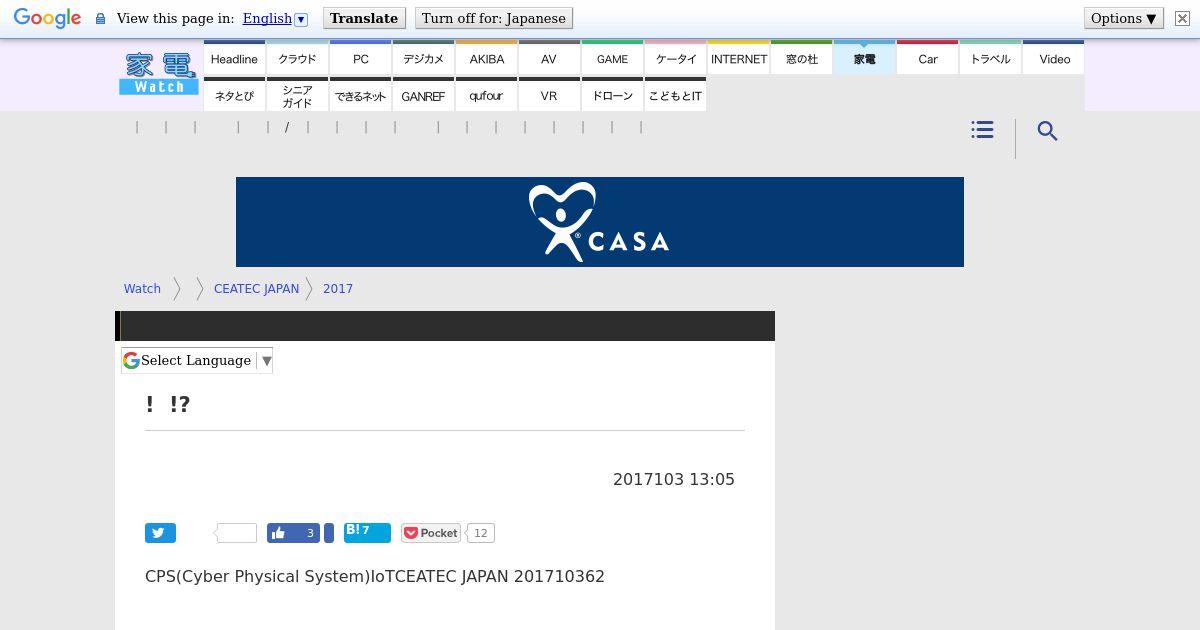The image size is (1200, 630).
Task: Open the ドローン tab
Action: point(612,95)
